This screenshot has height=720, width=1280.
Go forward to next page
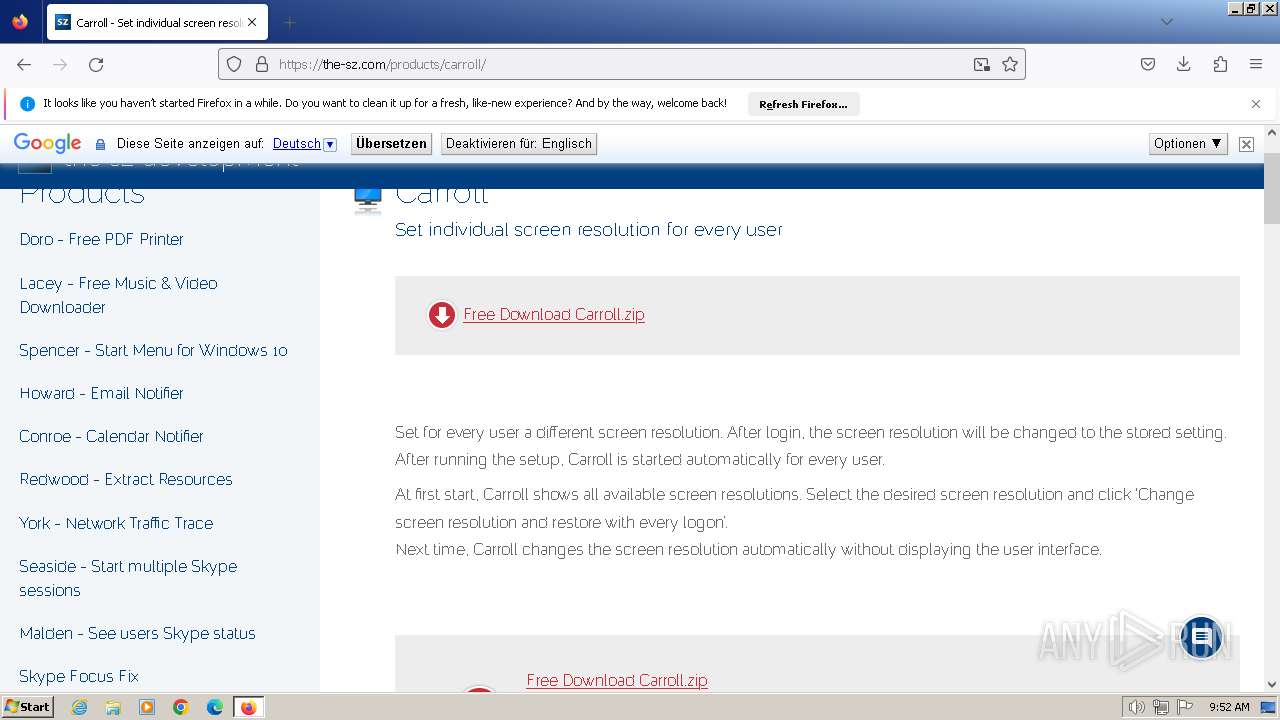coord(60,64)
